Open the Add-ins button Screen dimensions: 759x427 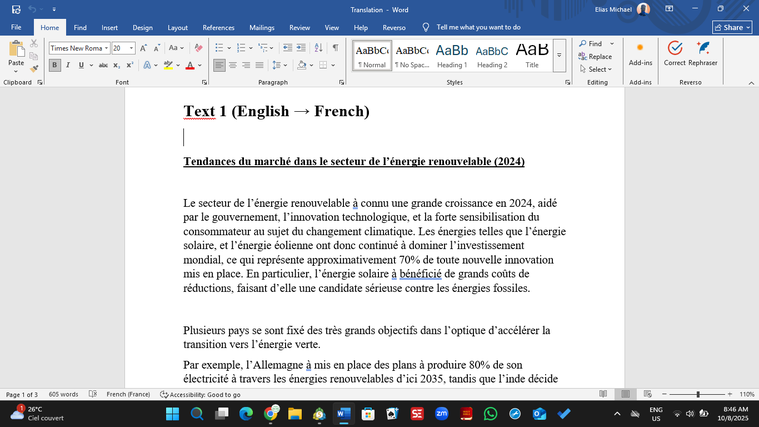click(x=640, y=53)
